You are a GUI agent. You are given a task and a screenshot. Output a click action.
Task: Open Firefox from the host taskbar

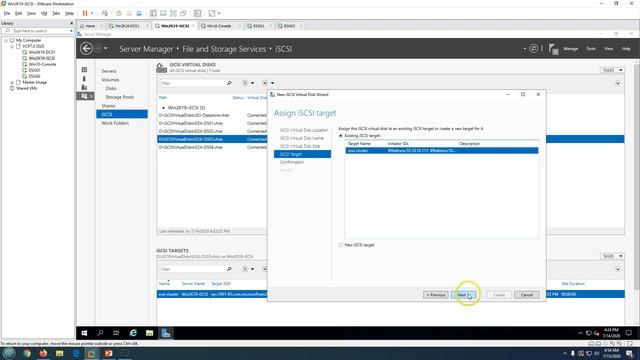[x=43, y=353]
